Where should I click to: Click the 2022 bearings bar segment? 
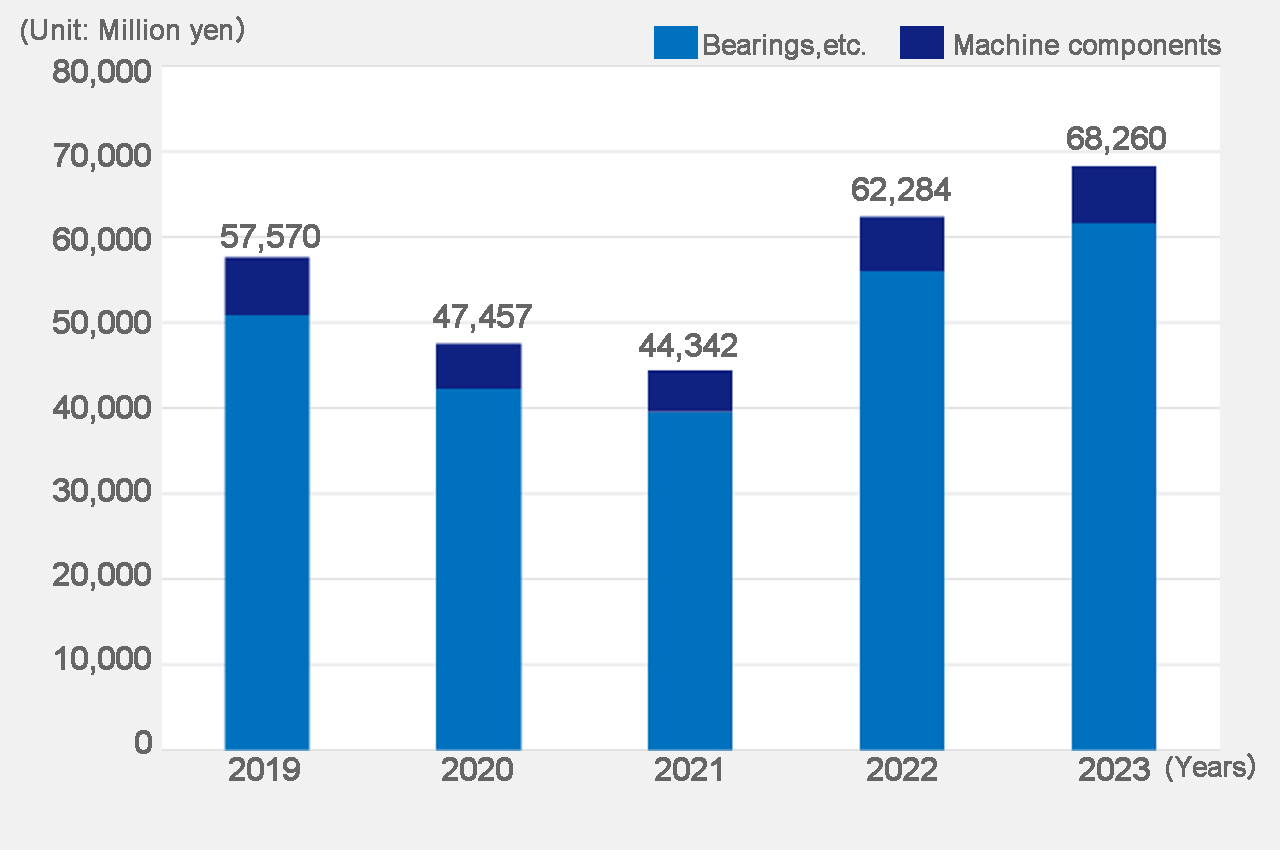pyautogui.click(x=902, y=510)
